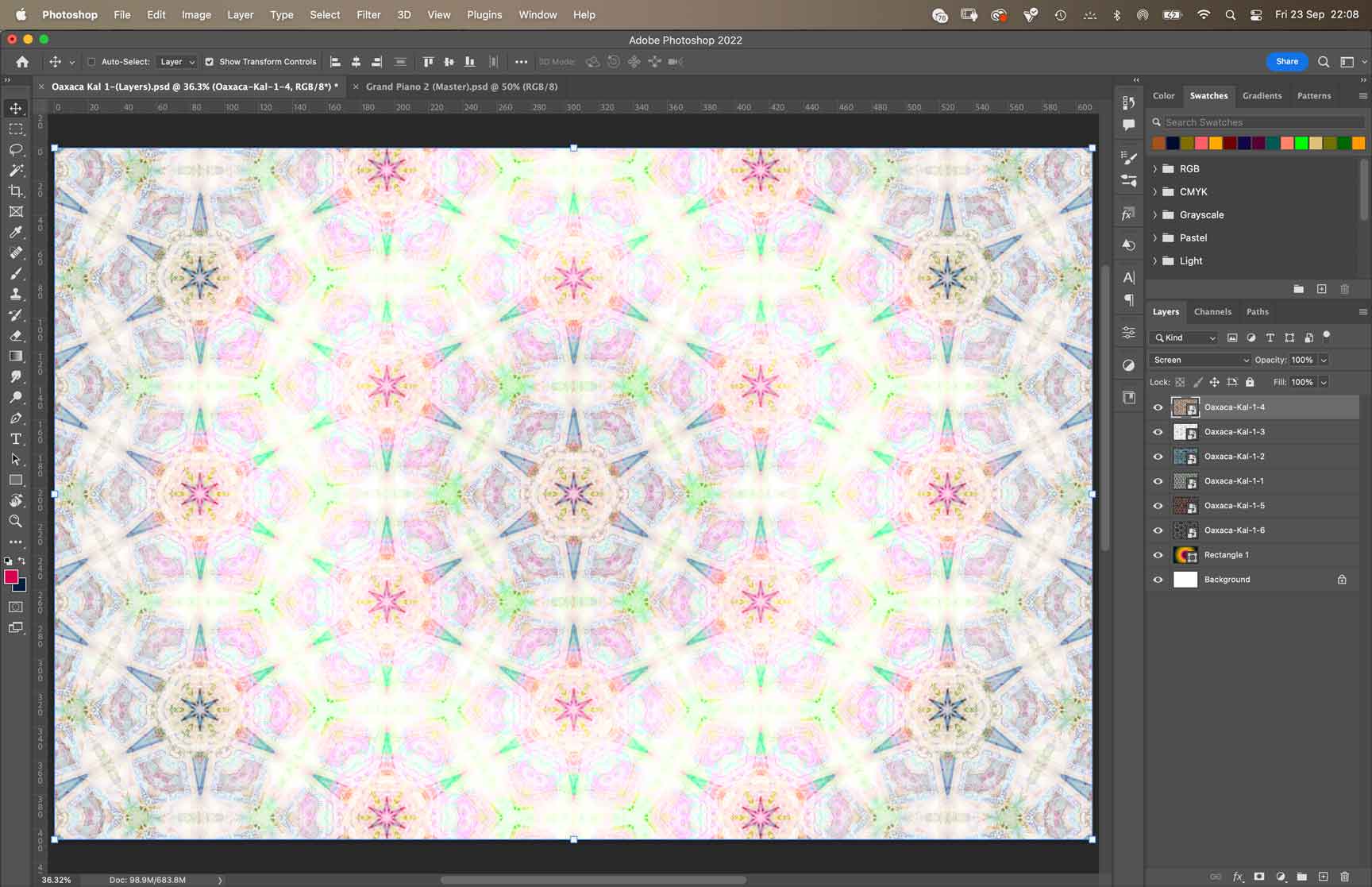Open the Opacity value dropdown arrow
The height and width of the screenshot is (887, 1372).
pos(1324,360)
